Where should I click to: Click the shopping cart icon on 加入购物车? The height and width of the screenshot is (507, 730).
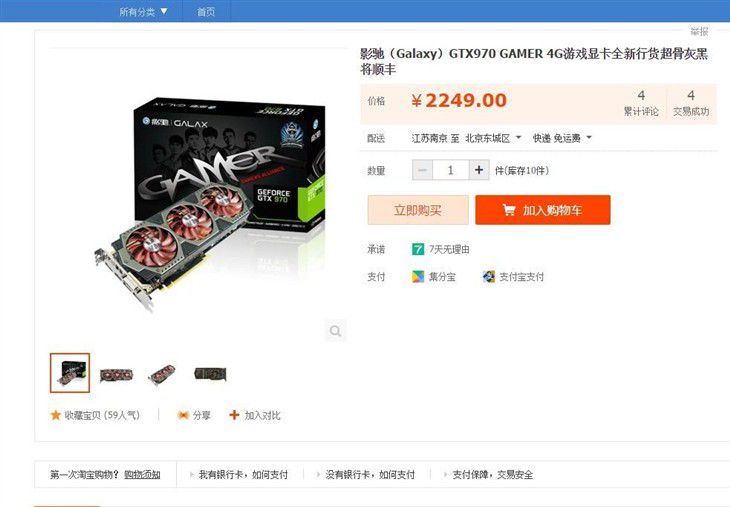[509, 210]
